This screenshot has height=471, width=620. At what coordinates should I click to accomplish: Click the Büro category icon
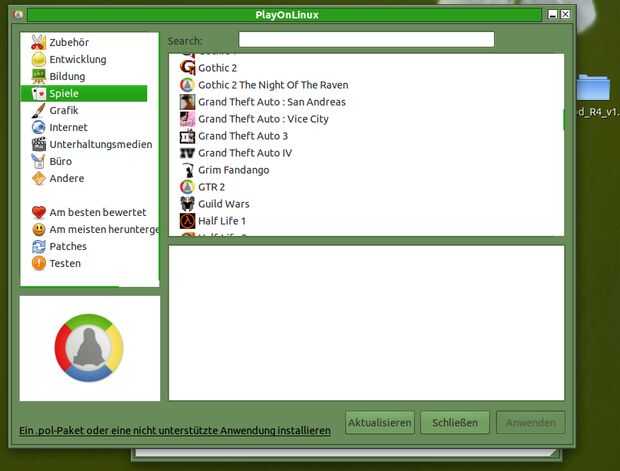38,161
